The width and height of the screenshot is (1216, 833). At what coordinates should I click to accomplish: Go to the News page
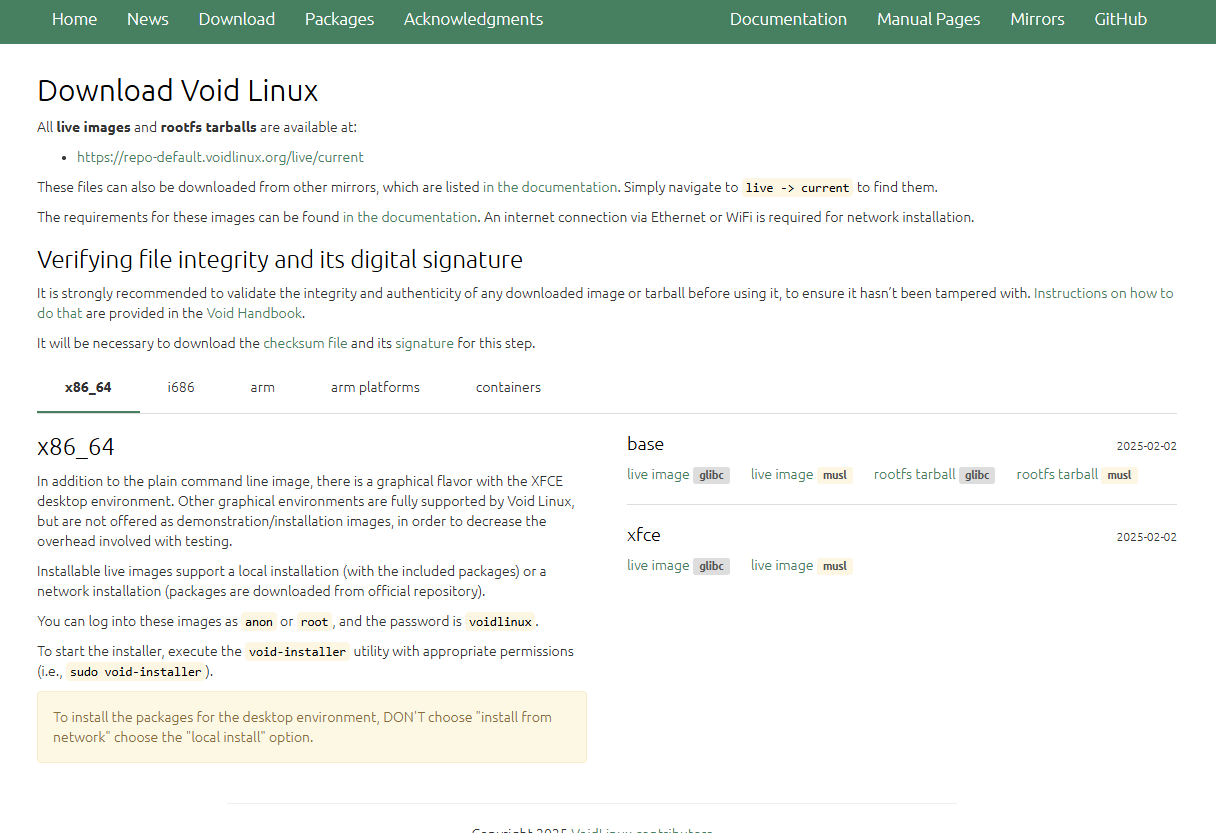tap(148, 19)
